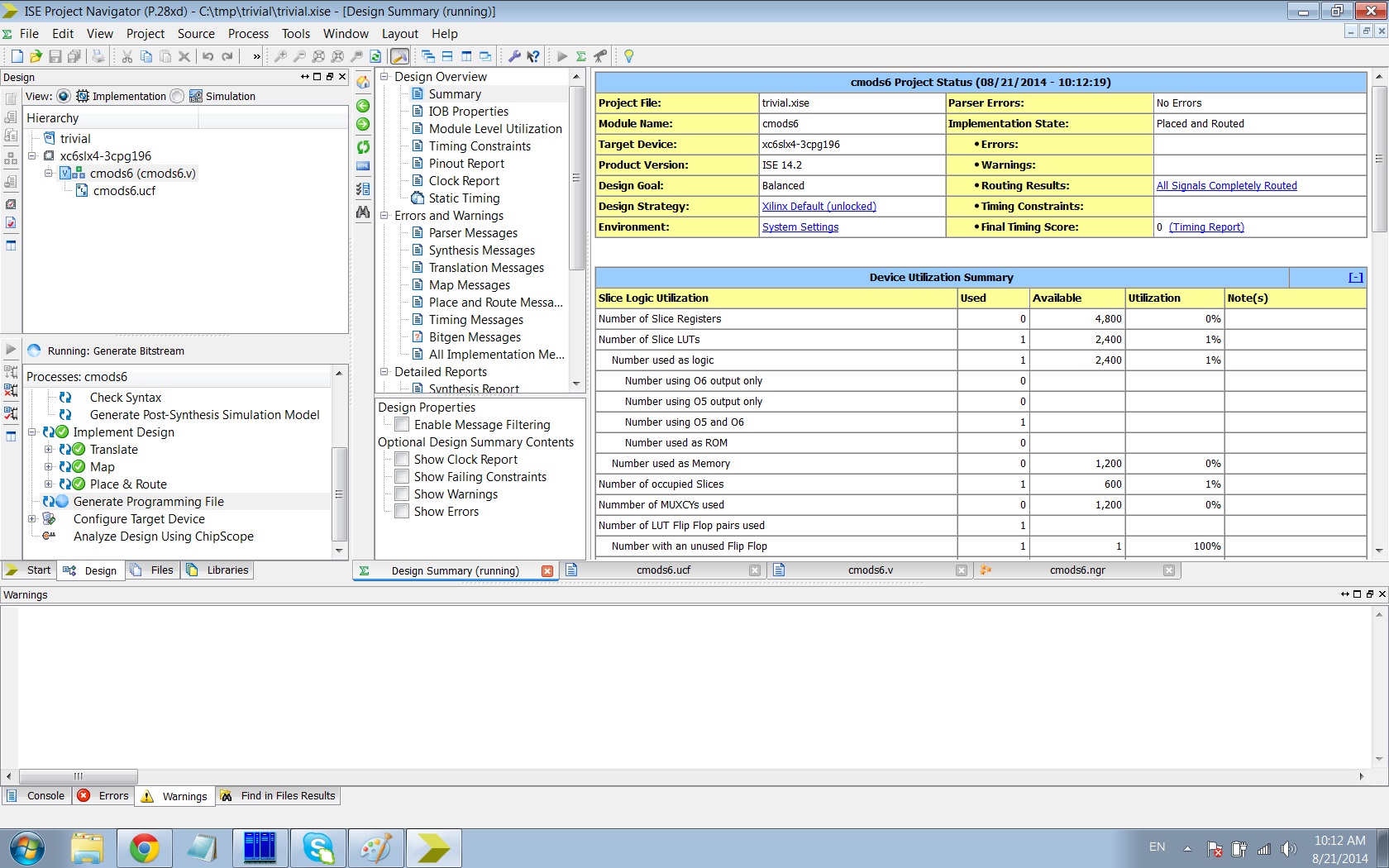1389x868 pixels.
Task: Click the lightbulb tips icon
Action: click(x=628, y=56)
